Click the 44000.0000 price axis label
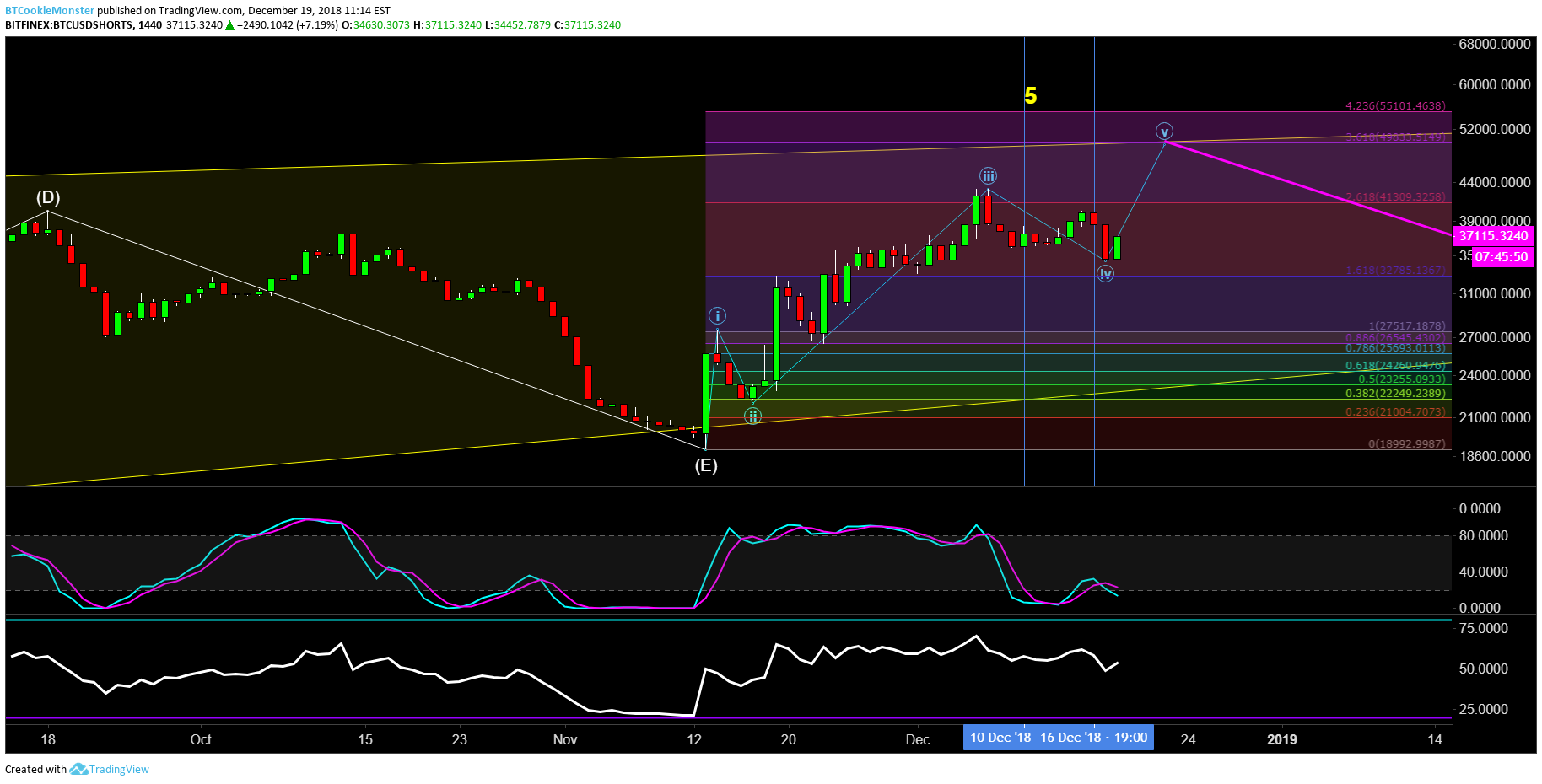Viewport: 1542px width, 784px height. tap(1495, 182)
